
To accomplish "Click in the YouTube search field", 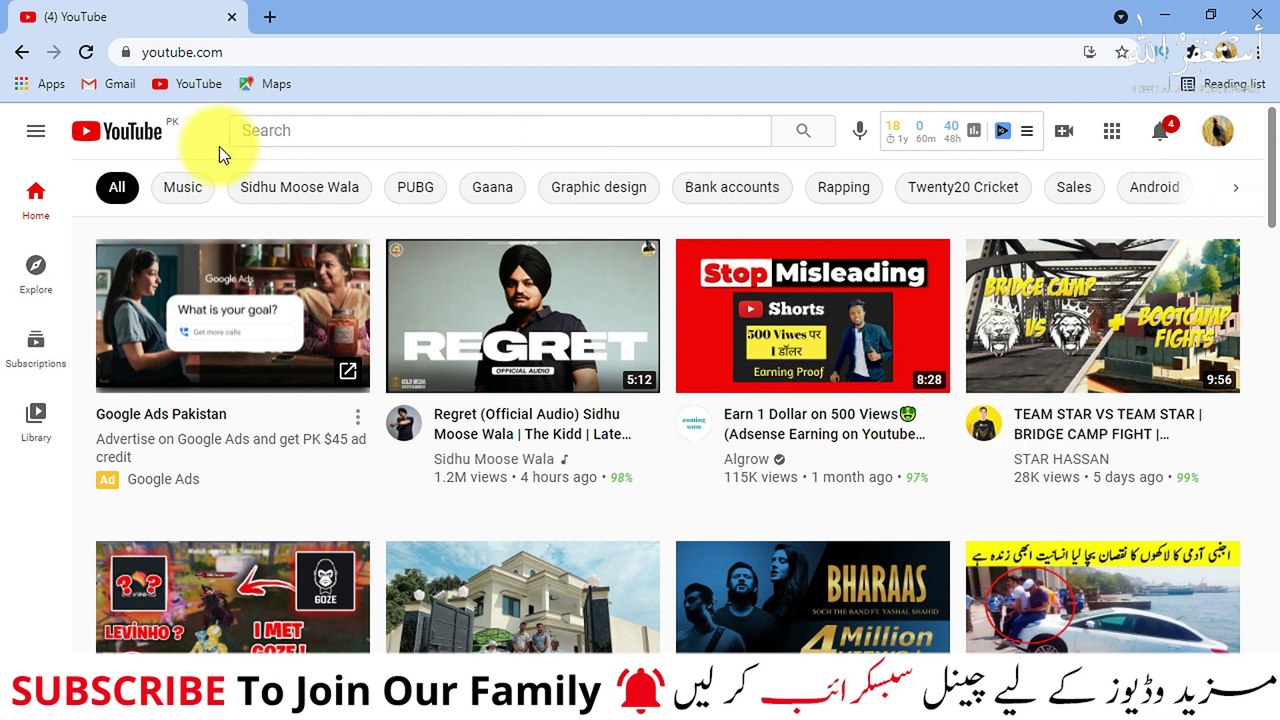I will coord(500,131).
